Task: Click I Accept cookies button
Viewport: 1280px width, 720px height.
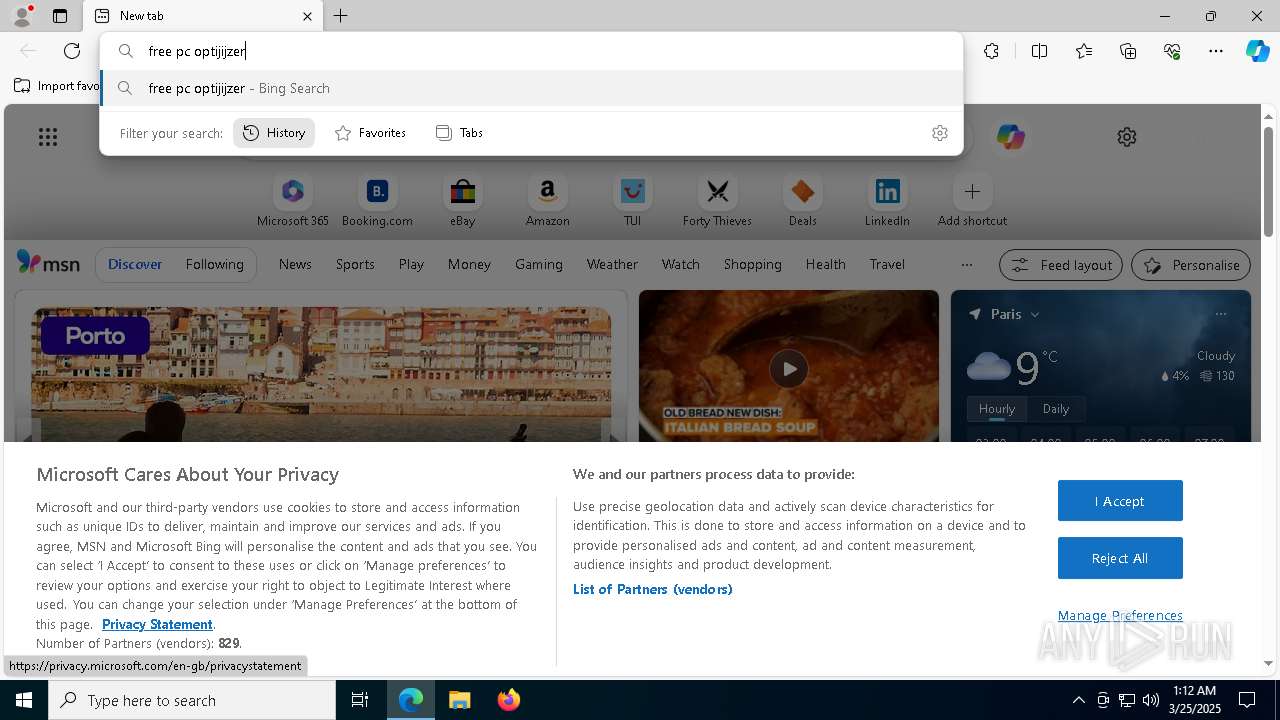Action: (1120, 501)
